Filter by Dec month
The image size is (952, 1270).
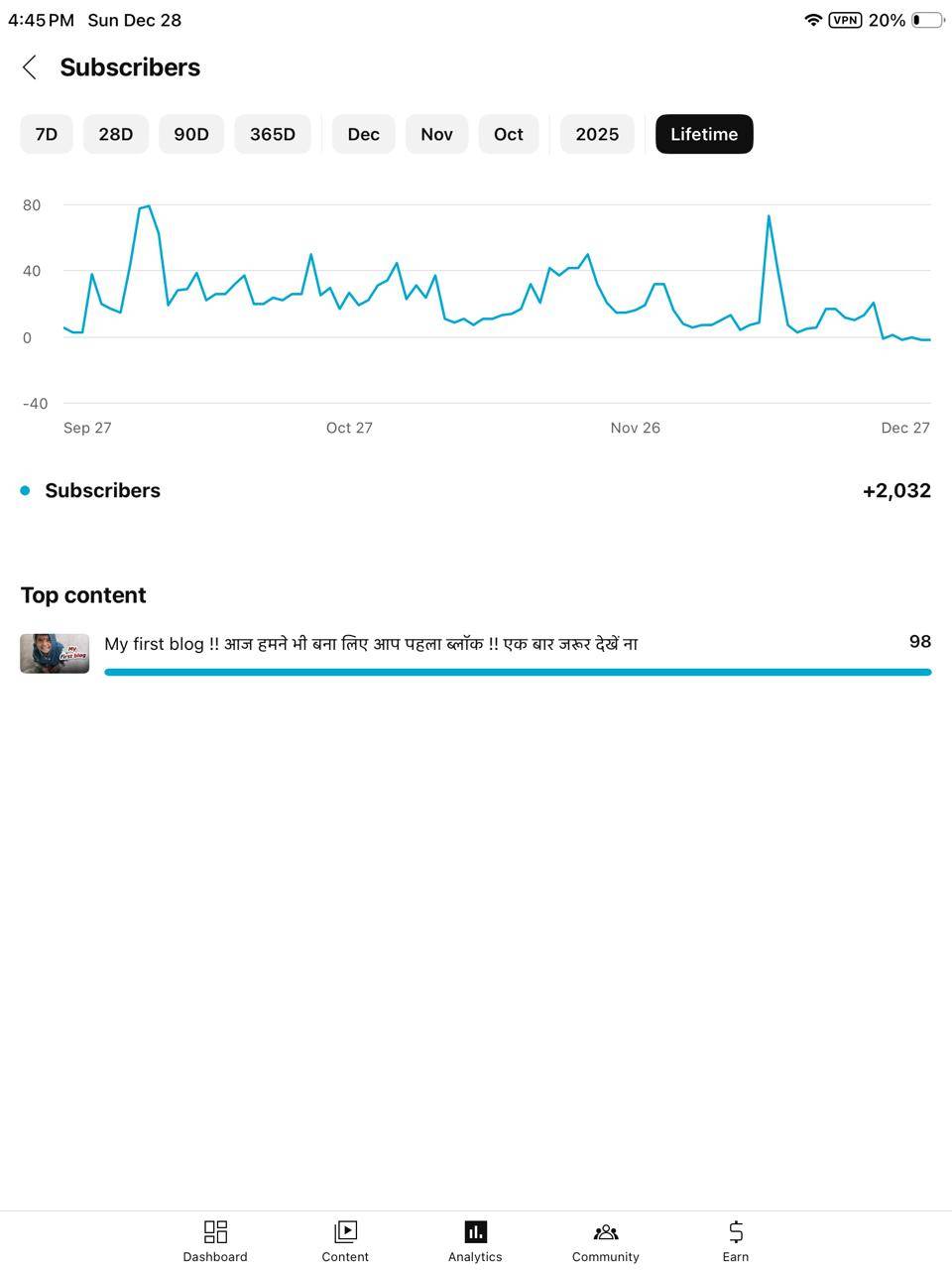coord(363,134)
